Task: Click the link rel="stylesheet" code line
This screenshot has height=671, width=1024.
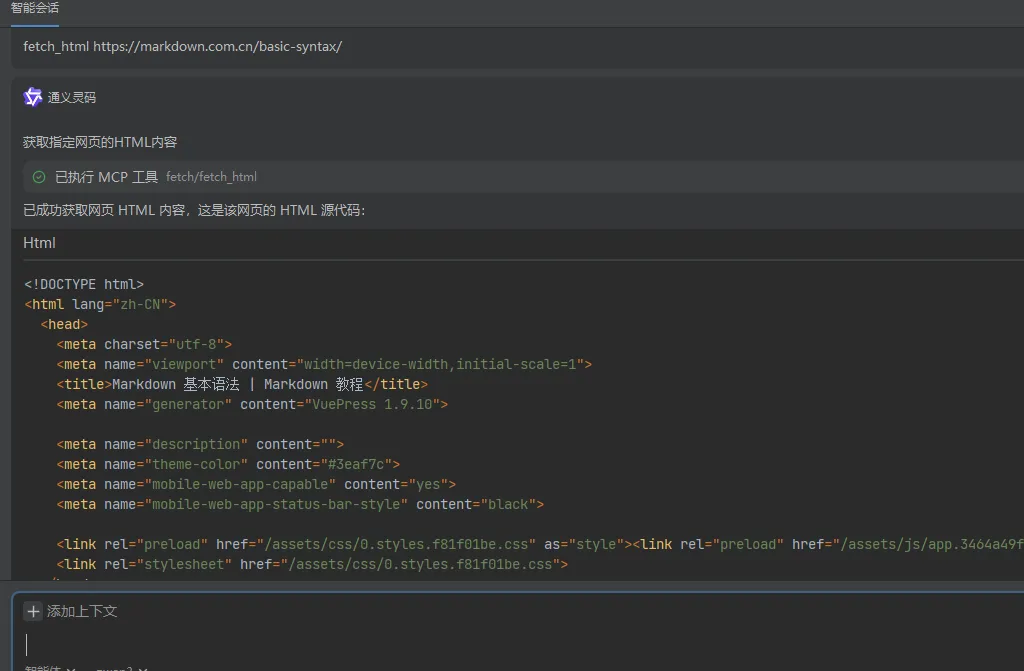Action: tap(312, 565)
